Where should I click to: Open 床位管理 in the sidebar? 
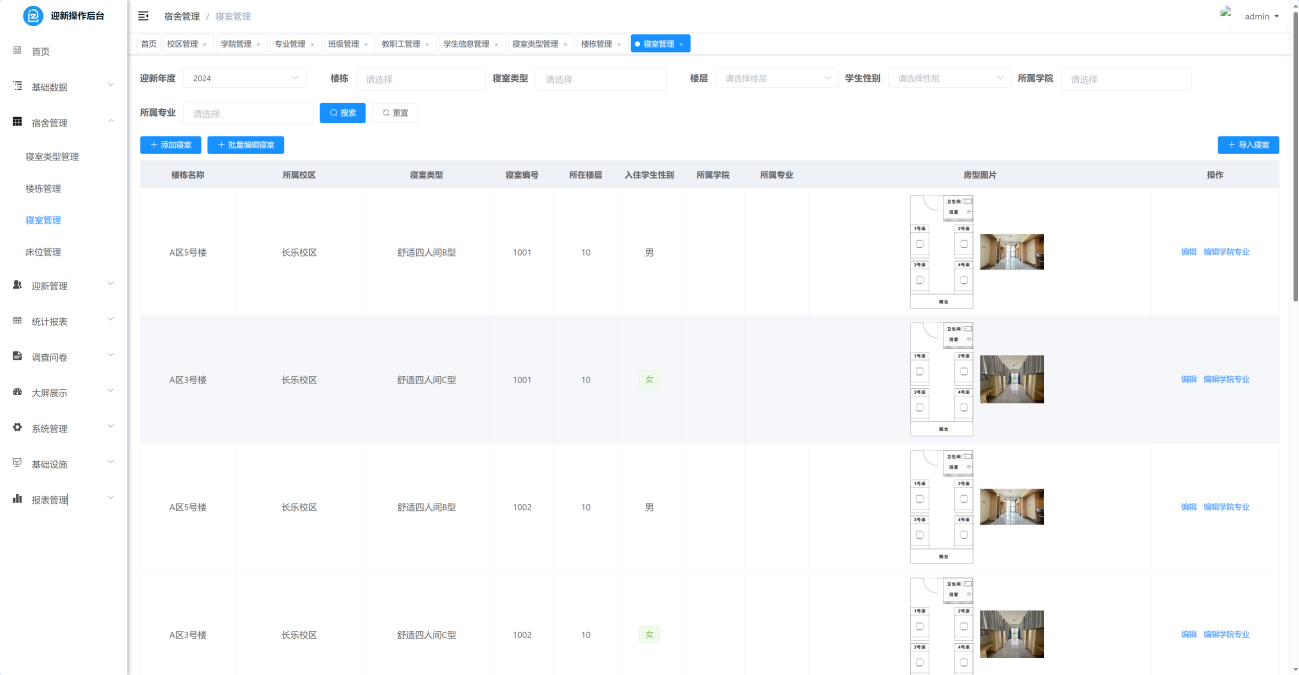point(43,252)
